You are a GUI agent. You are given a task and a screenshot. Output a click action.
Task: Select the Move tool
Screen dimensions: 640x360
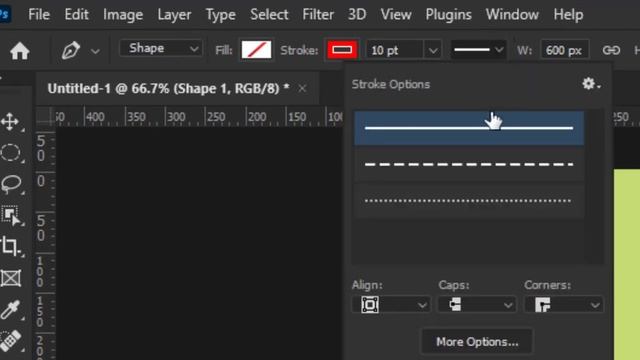(x=10, y=122)
